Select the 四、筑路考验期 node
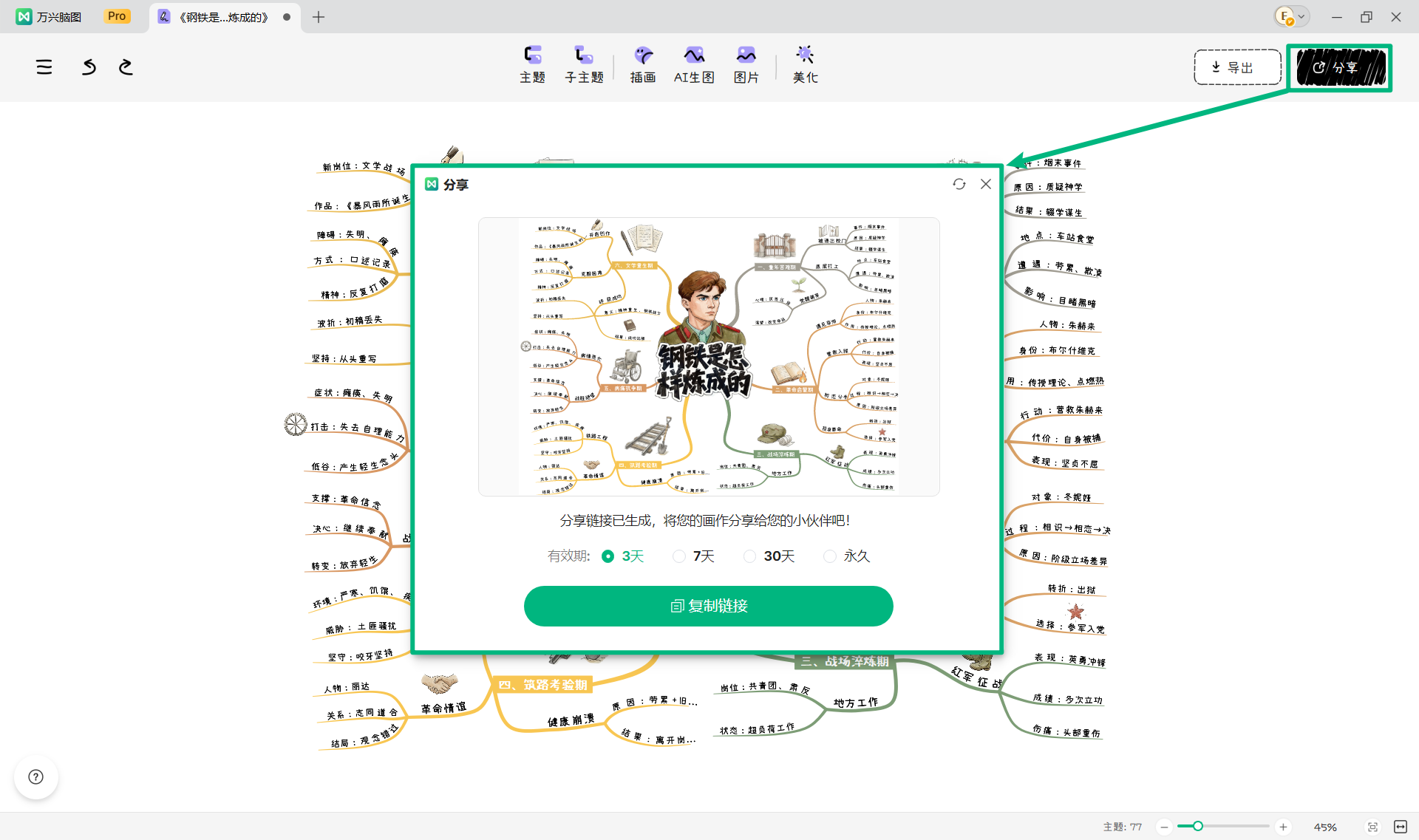1419x840 pixels. coord(542,685)
